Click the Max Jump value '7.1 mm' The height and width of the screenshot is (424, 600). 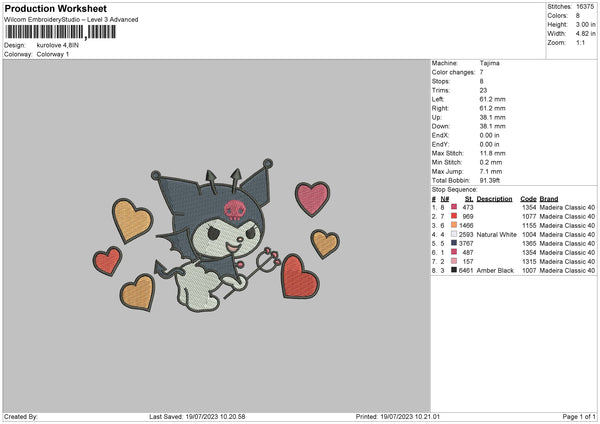coord(491,171)
